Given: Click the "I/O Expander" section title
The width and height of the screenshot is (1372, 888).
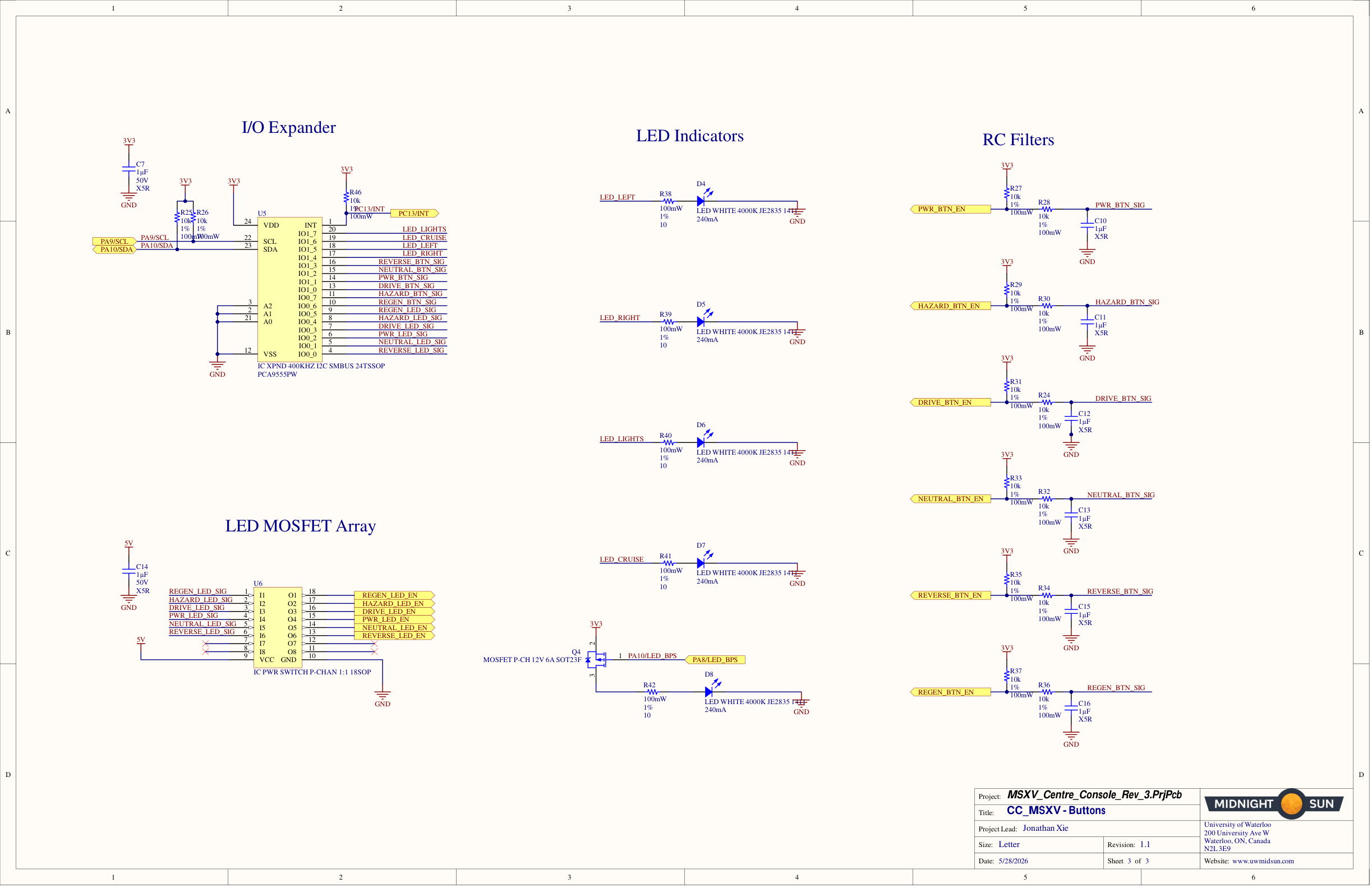Looking at the screenshot, I should click(288, 127).
